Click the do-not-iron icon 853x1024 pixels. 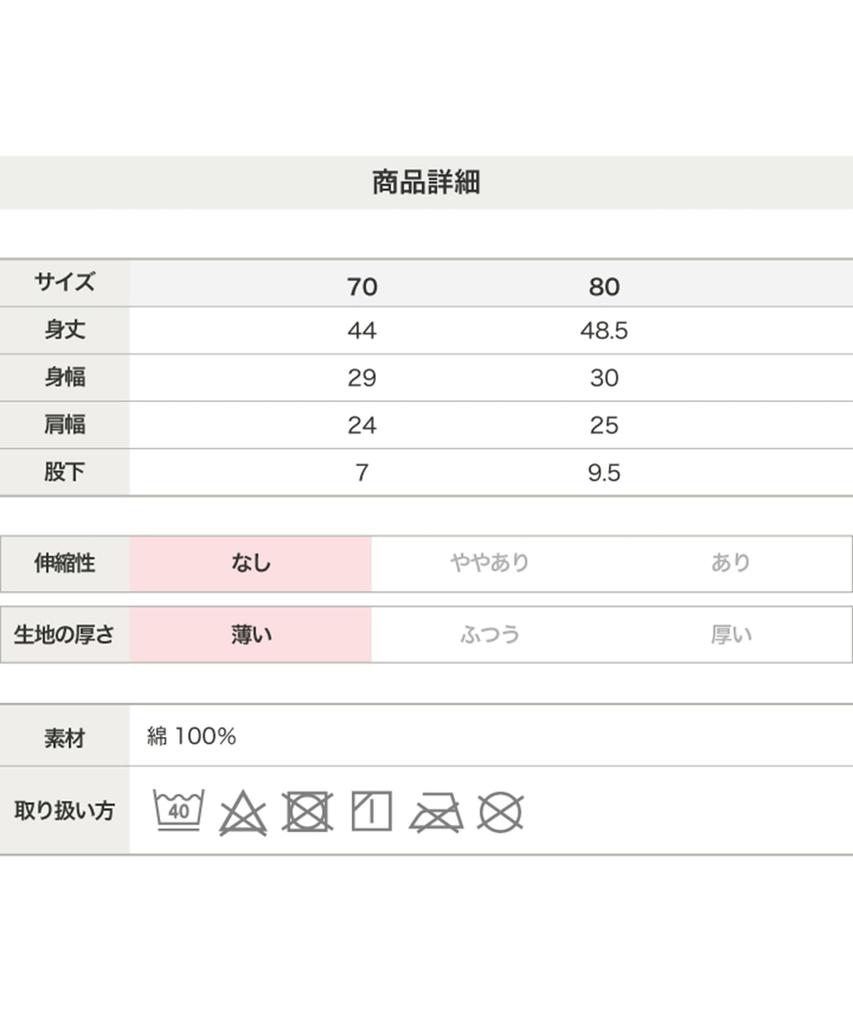pyautogui.click(x=436, y=812)
